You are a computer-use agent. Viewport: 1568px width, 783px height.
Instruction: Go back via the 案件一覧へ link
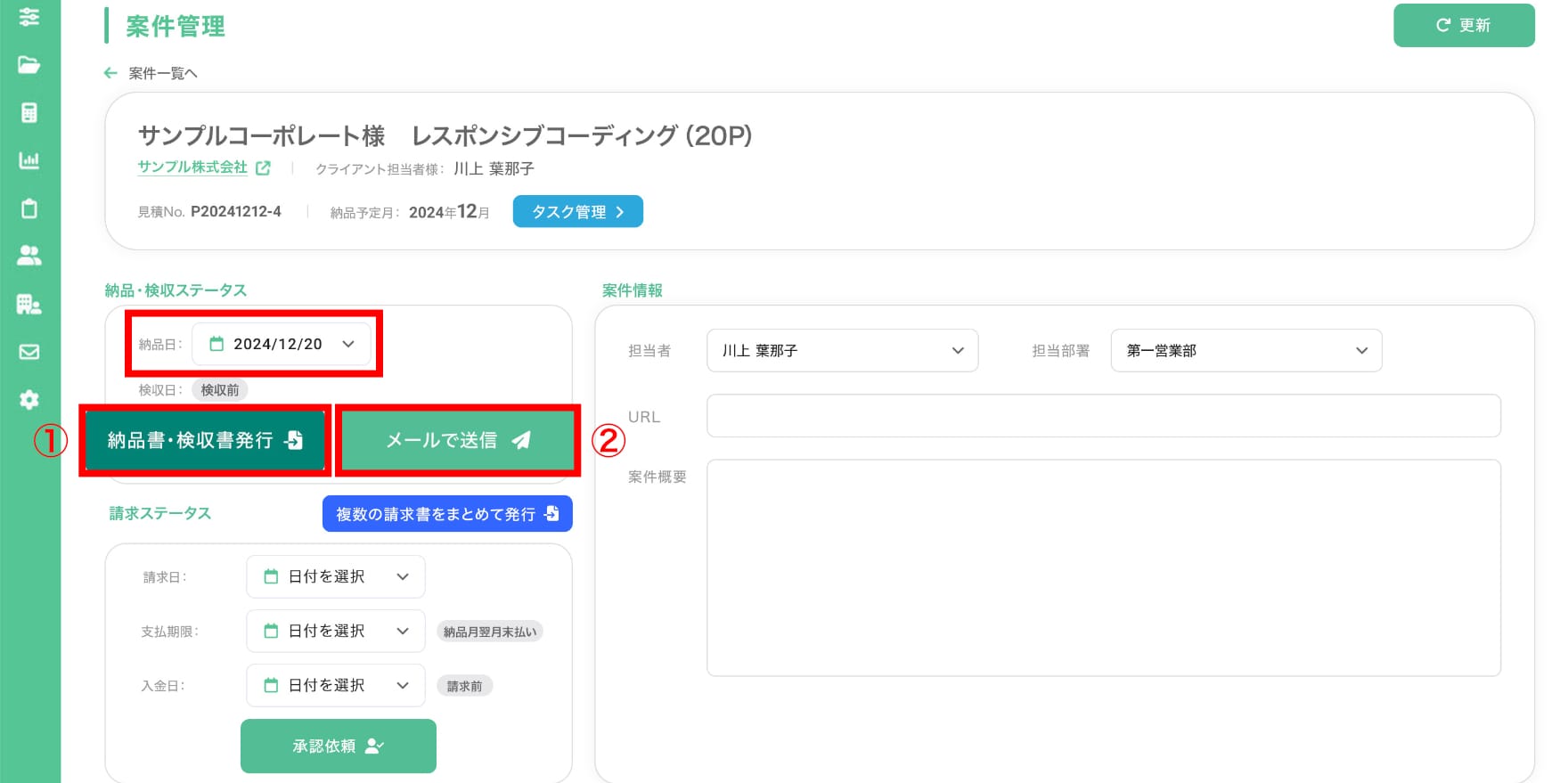(163, 73)
